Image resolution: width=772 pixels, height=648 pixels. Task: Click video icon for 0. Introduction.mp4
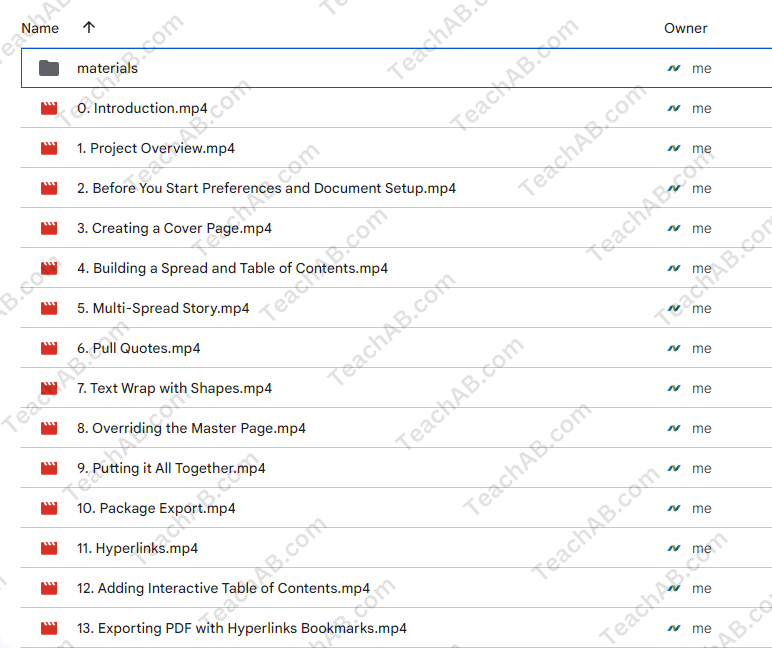click(49, 108)
